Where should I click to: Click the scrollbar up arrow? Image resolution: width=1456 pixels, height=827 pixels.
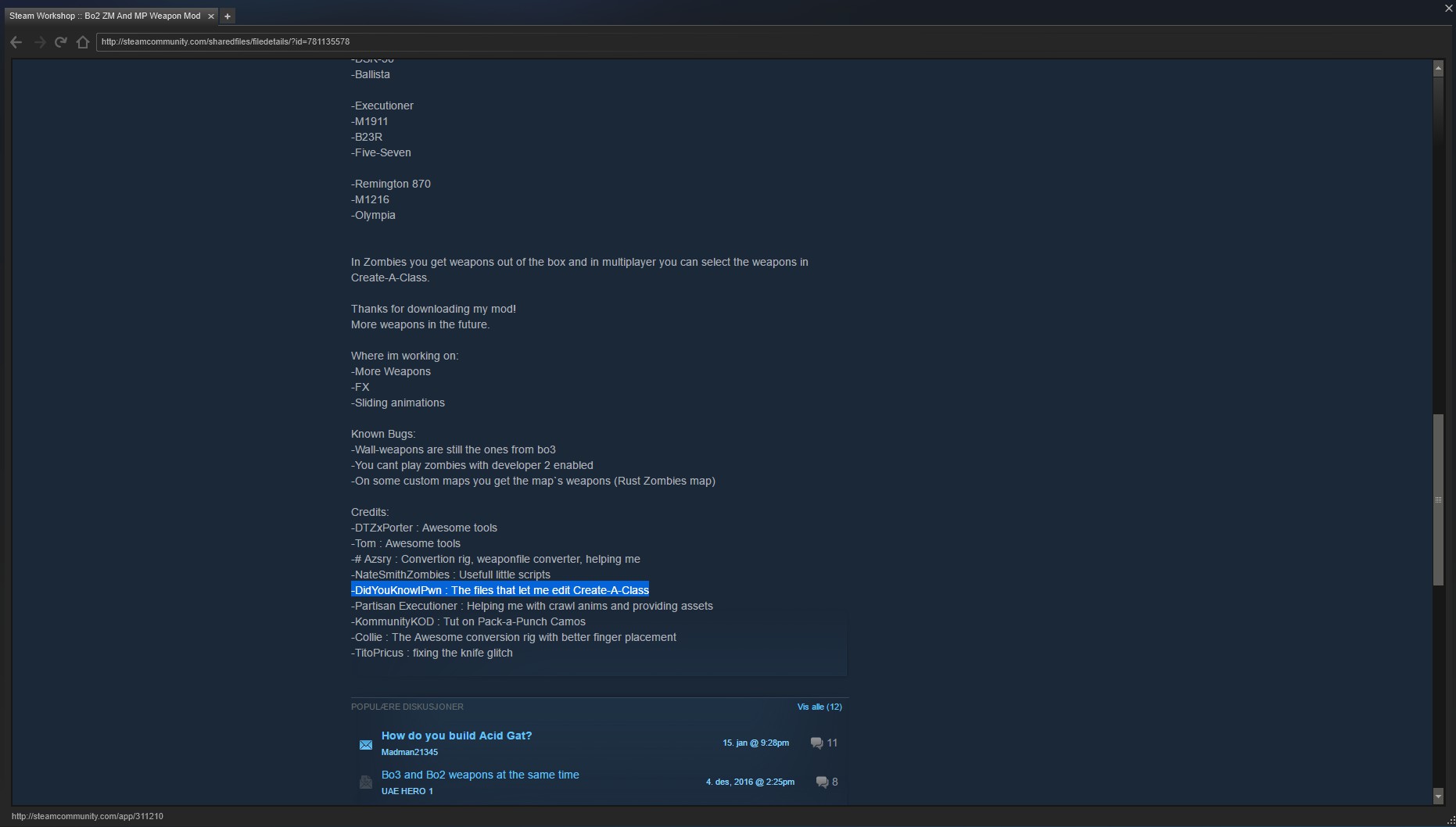pos(1438,69)
